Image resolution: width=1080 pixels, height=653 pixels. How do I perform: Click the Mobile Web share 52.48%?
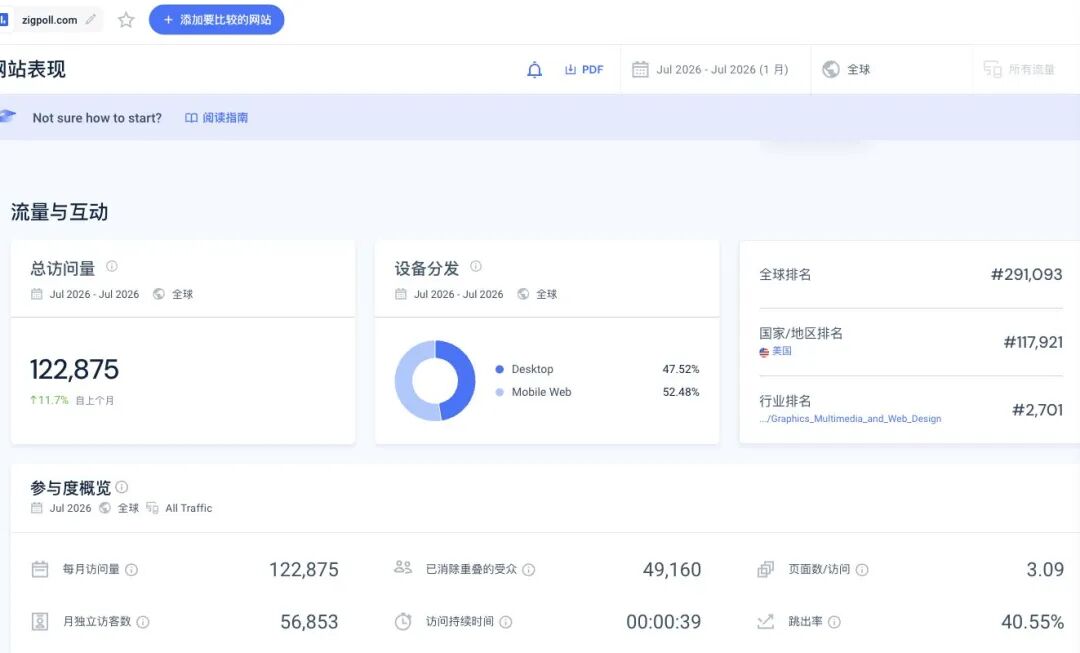pos(681,392)
